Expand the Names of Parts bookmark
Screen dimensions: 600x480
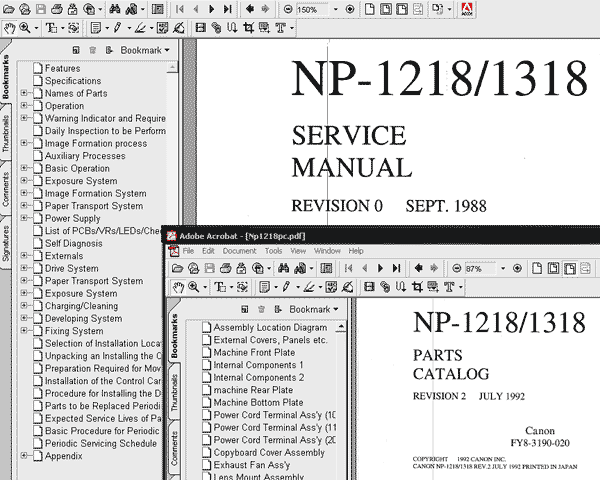point(24,93)
